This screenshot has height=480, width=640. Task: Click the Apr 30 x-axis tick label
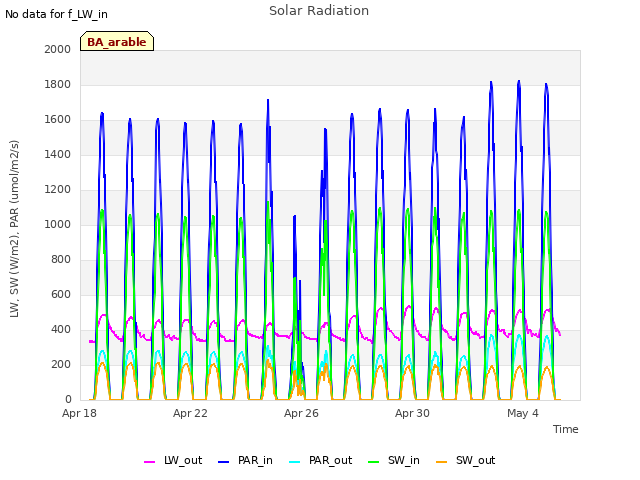[412, 413]
